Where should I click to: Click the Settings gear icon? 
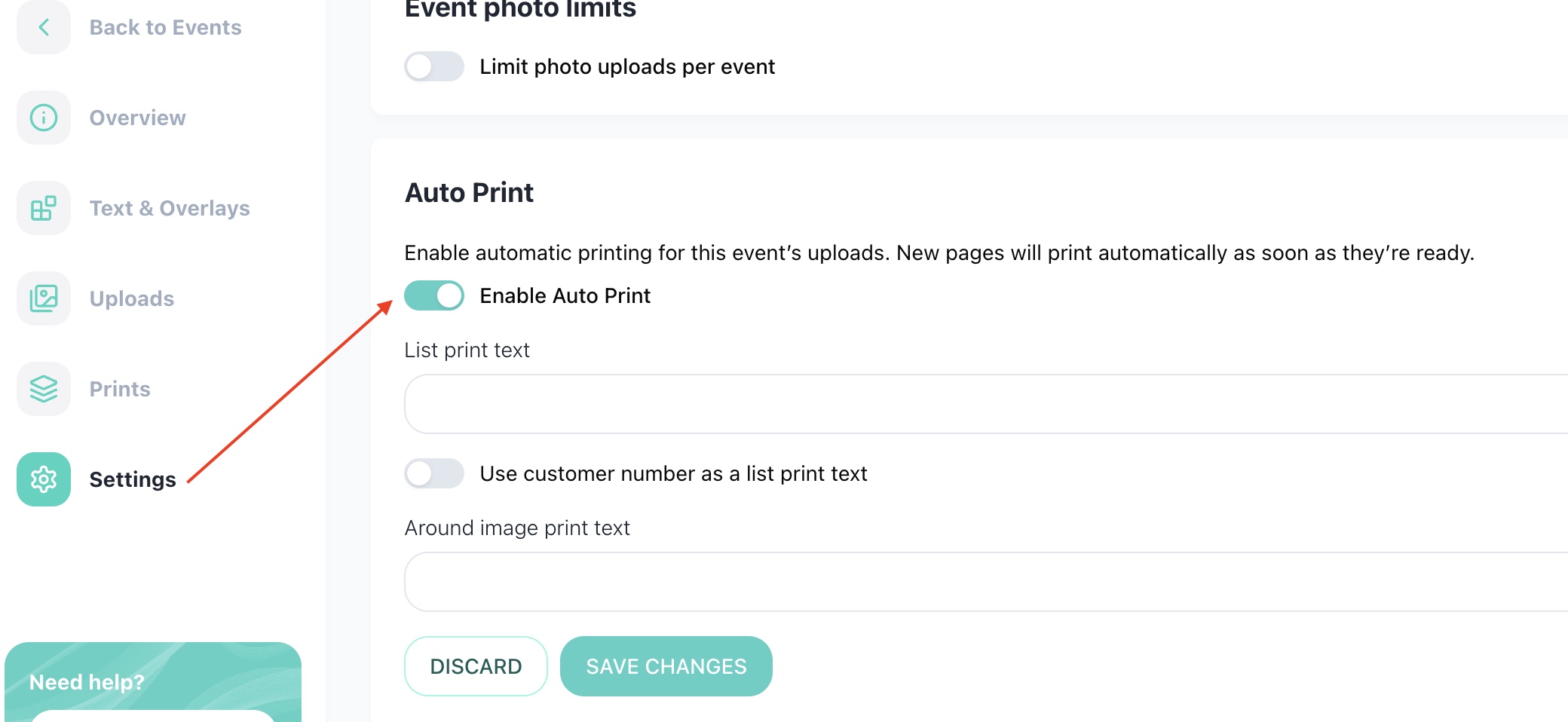tap(44, 479)
